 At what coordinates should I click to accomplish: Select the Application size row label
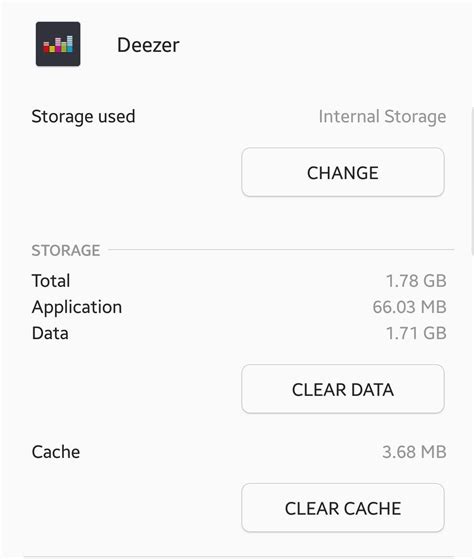(77, 307)
